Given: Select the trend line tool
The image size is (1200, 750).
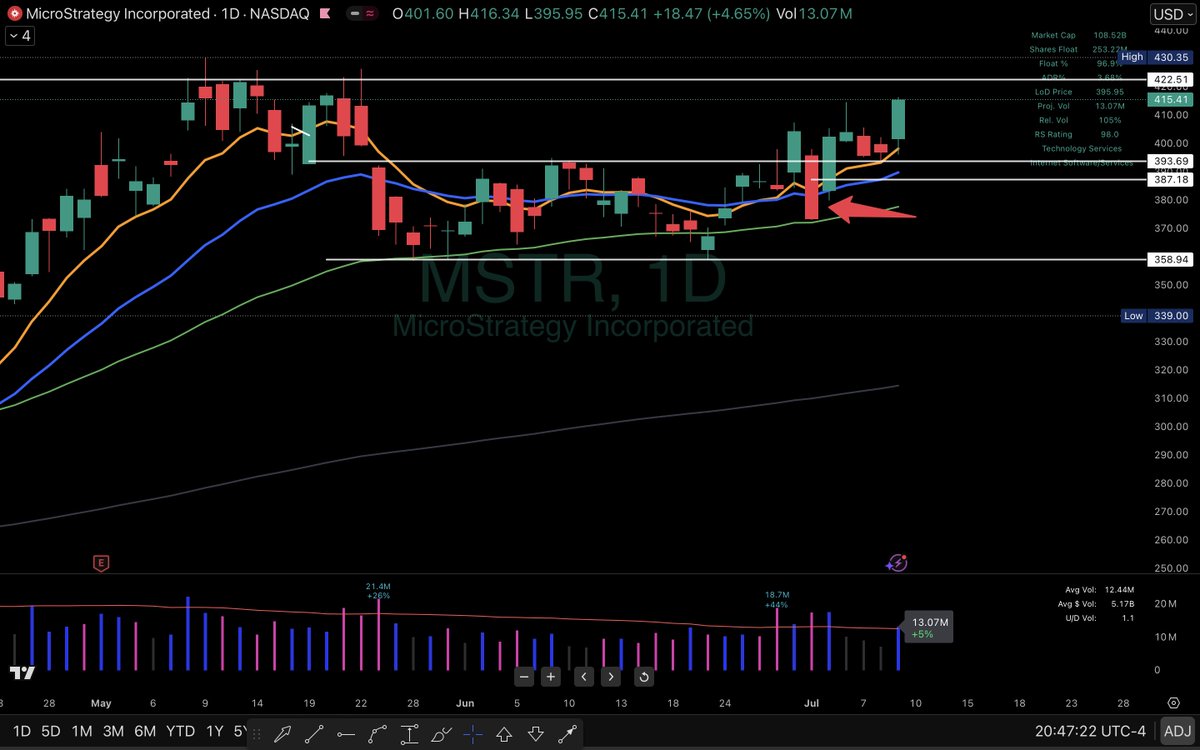Looking at the screenshot, I should 315,732.
